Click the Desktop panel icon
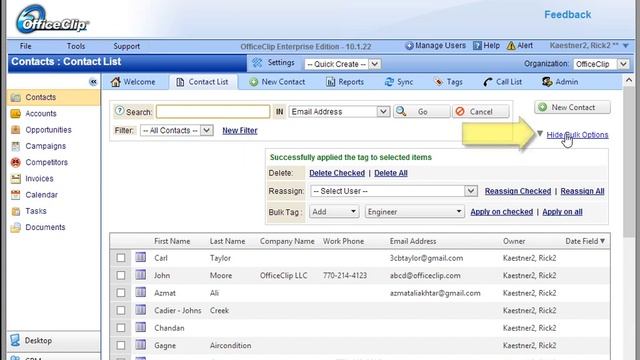Image resolution: width=640 pixels, height=360 pixels. point(15,340)
